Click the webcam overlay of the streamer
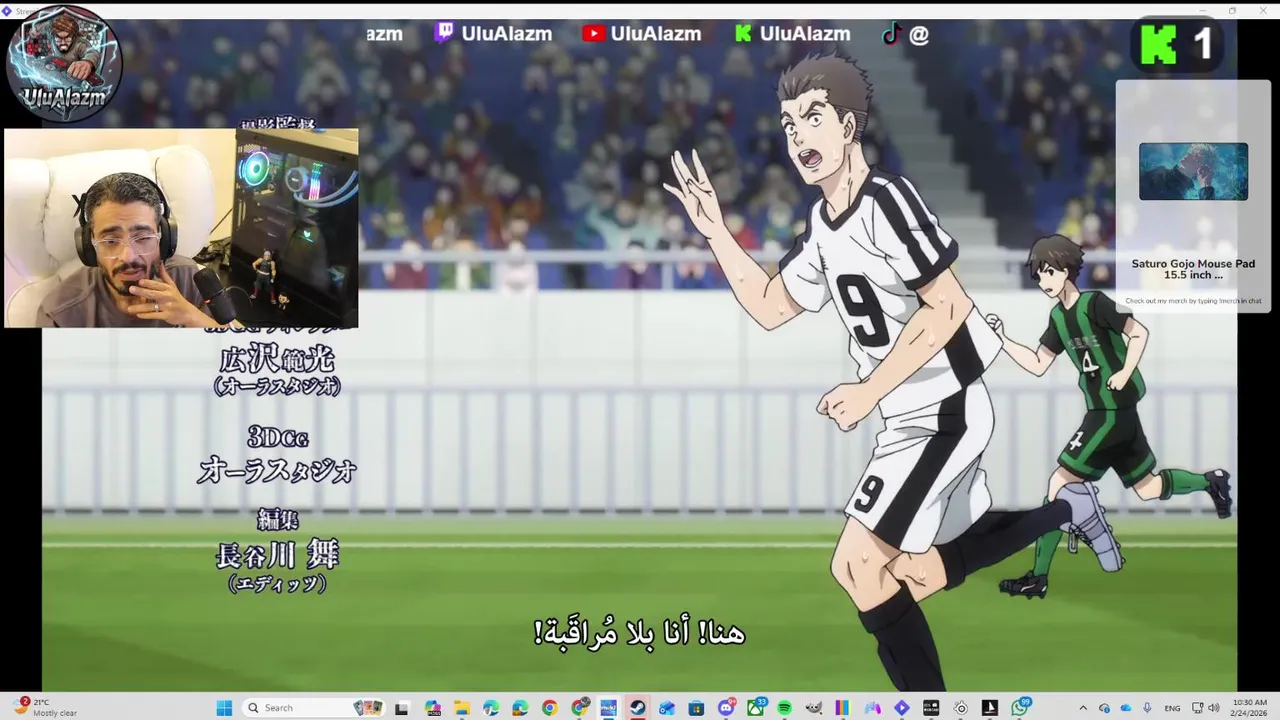Viewport: 1280px width, 720px height. coord(181,228)
